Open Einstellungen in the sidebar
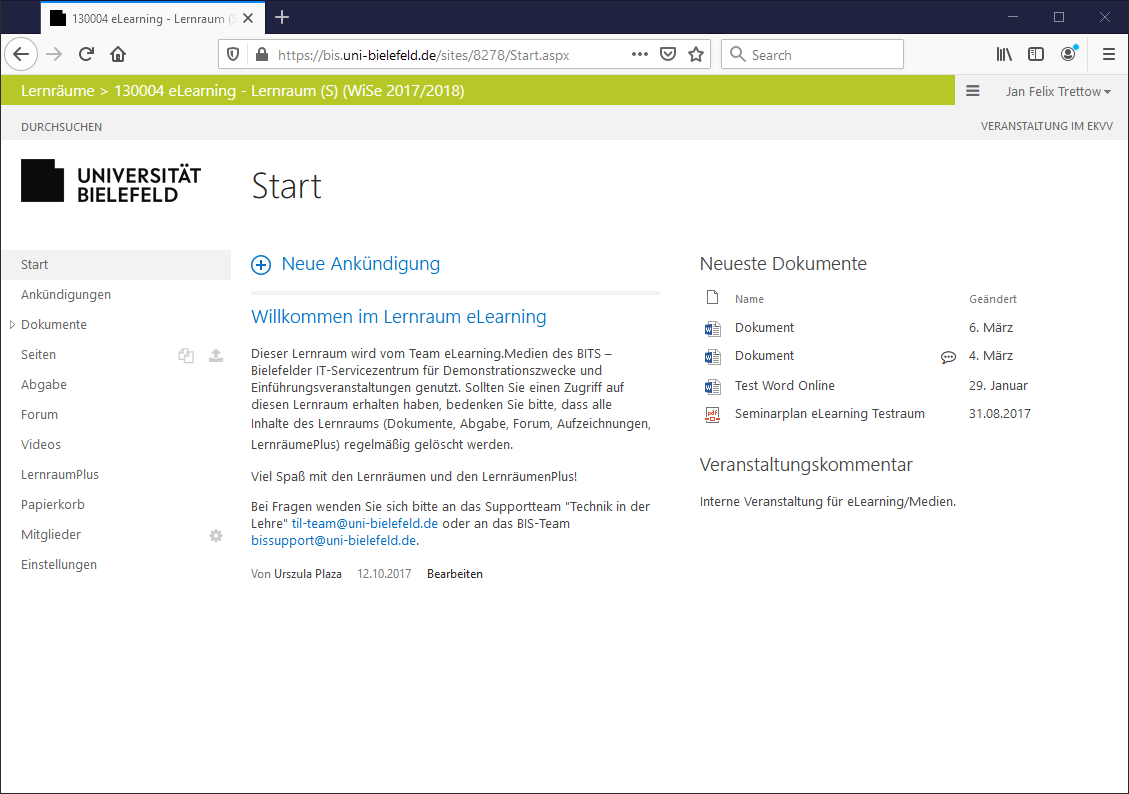Image resolution: width=1129 pixels, height=794 pixels. pyautogui.click(x=58, y=564)
